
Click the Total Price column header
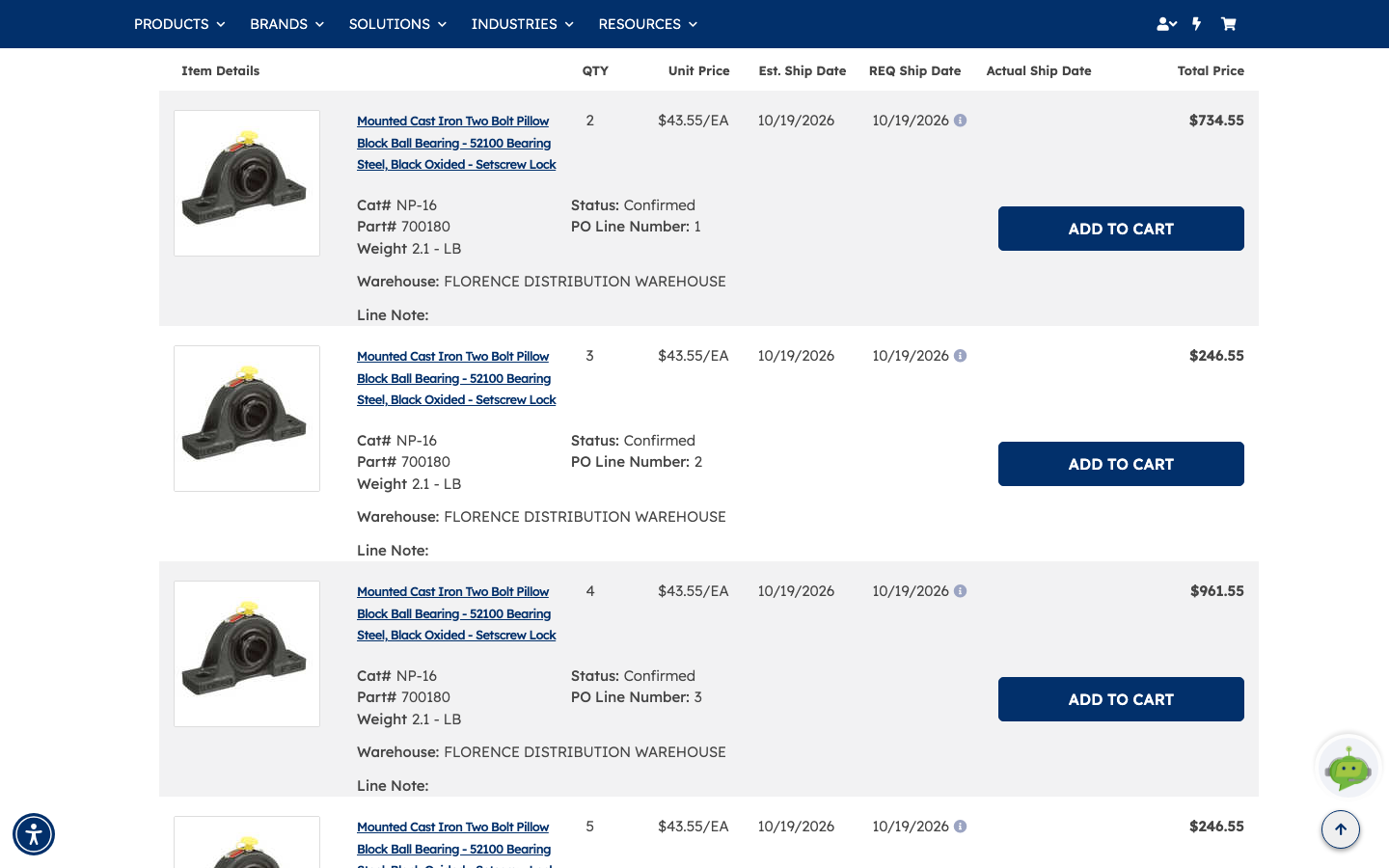click(1211, 70)
